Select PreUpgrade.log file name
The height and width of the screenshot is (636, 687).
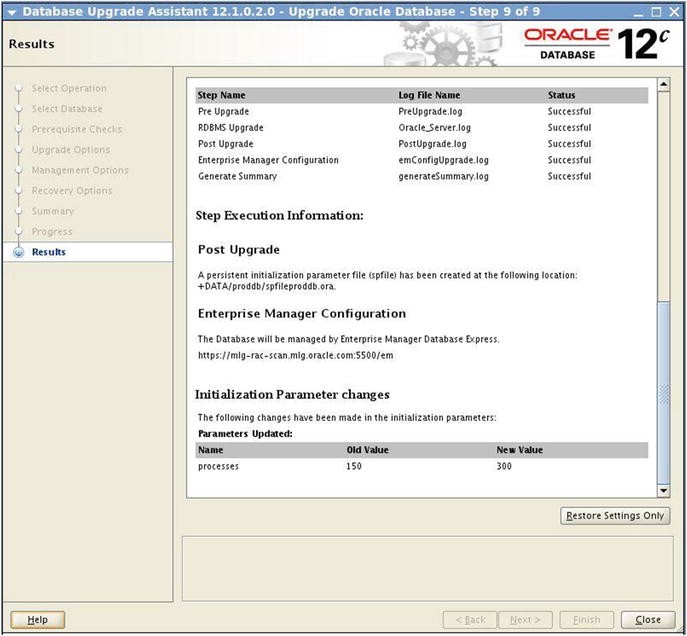tap(430, 112)
